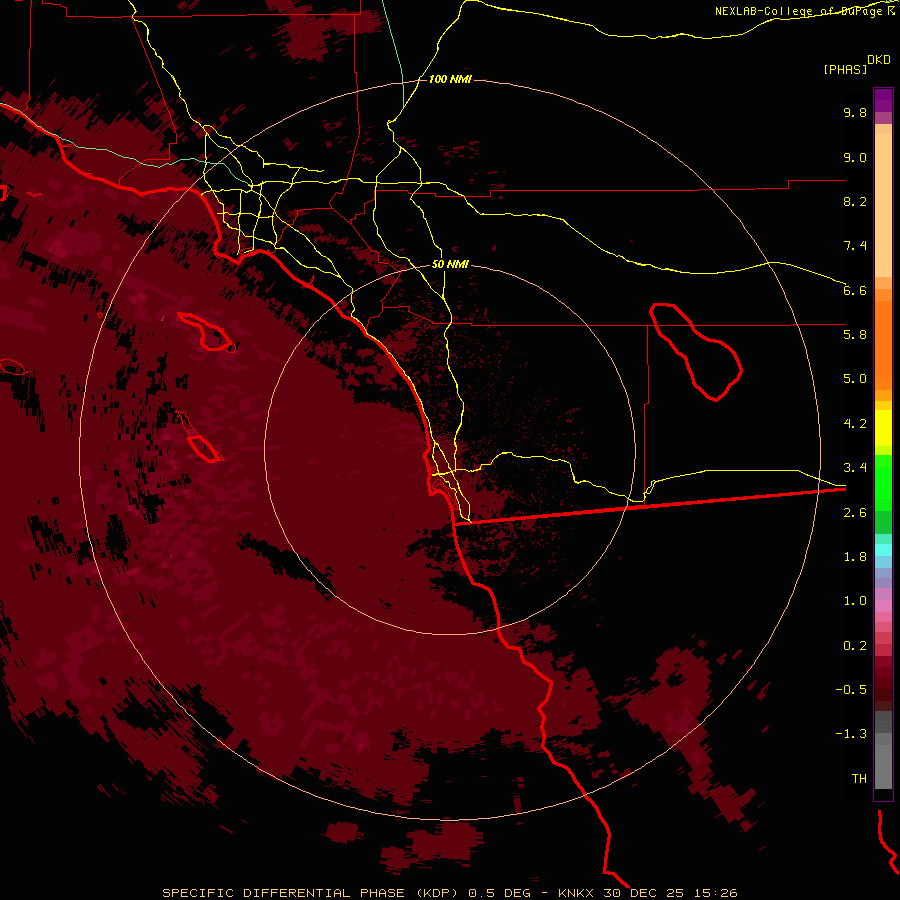This screenshot has height=900, width=900.
Task: Pick the pink segment of the color bar
Action: coord(883,606)
